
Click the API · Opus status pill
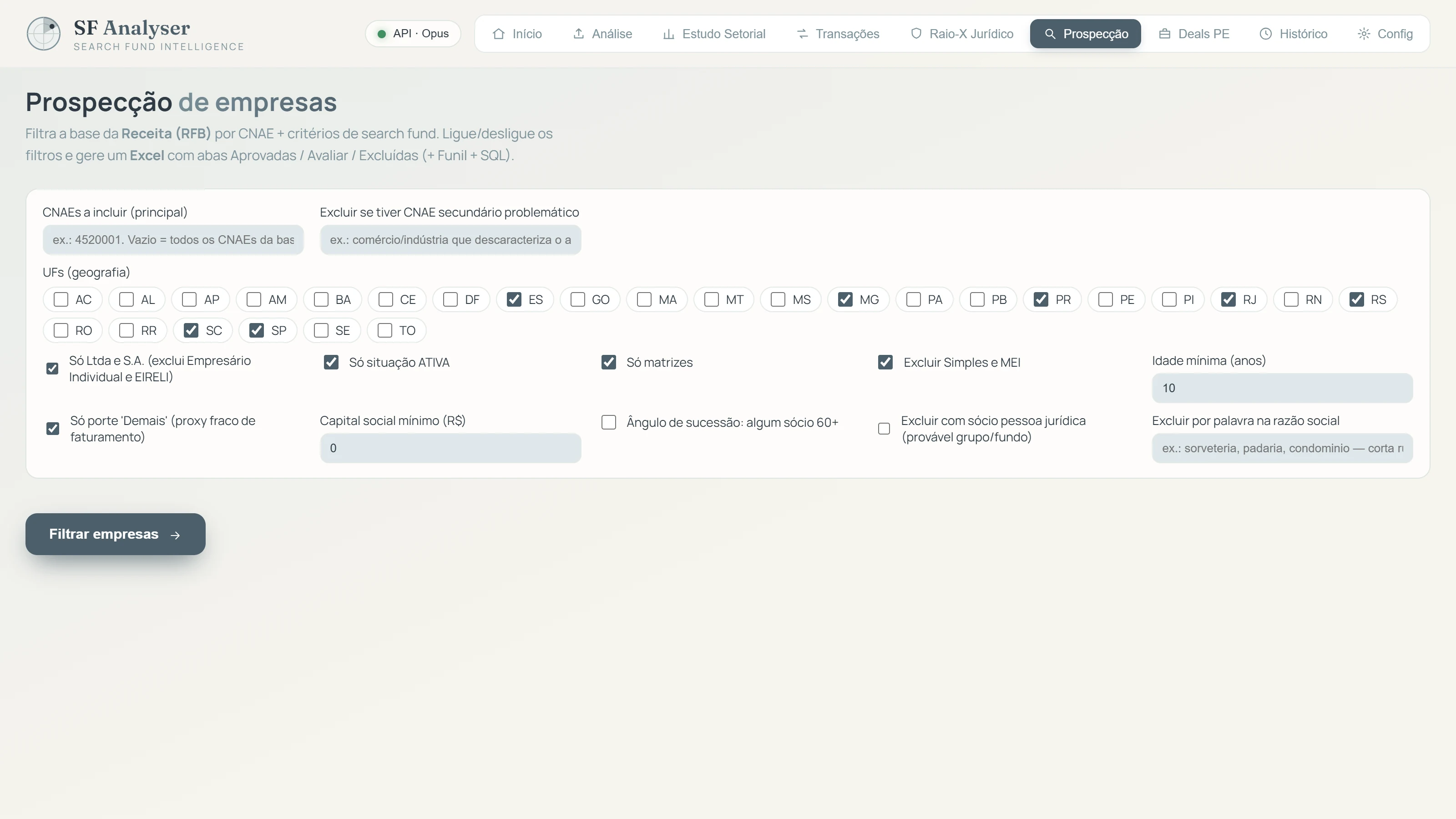[x=413, y=34]
